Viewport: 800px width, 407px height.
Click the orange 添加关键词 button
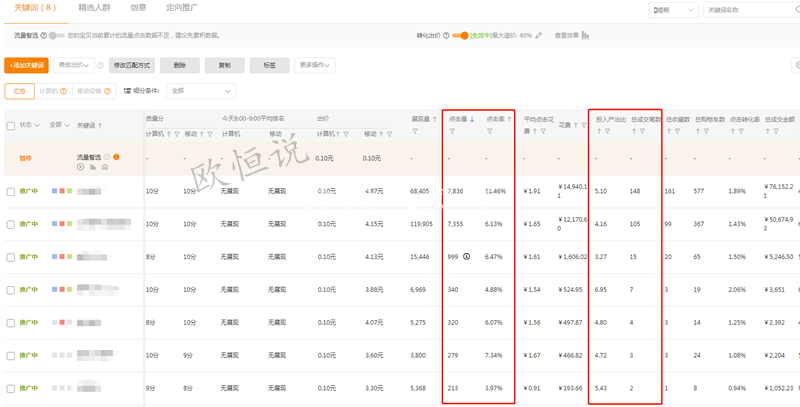pyautogui.click(x=26, y=65)
